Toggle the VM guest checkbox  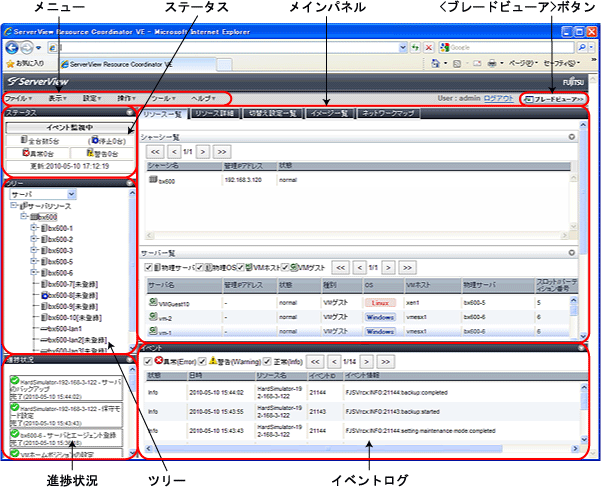pyautogui.click(x=285, y=267)
